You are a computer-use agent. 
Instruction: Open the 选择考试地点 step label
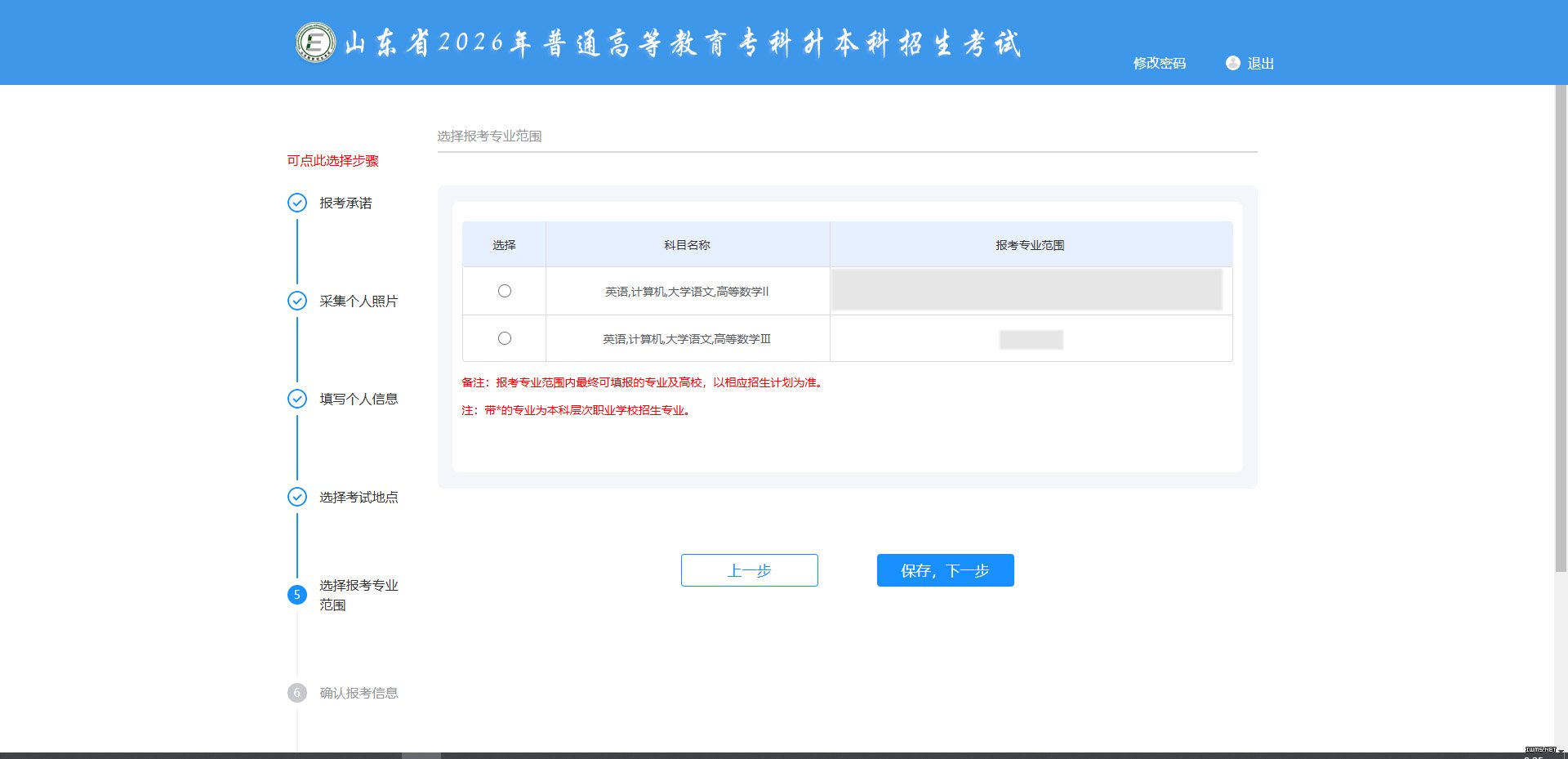[x=359, y=497]
